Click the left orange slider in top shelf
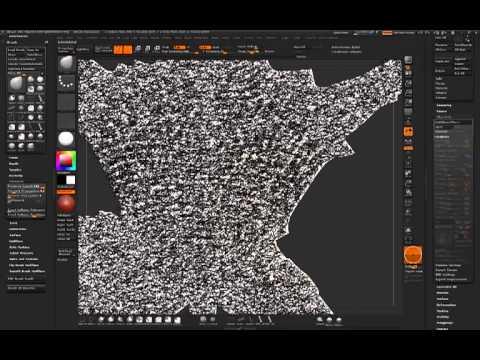This screenshot has width=480, height=360. pos(180,47)
